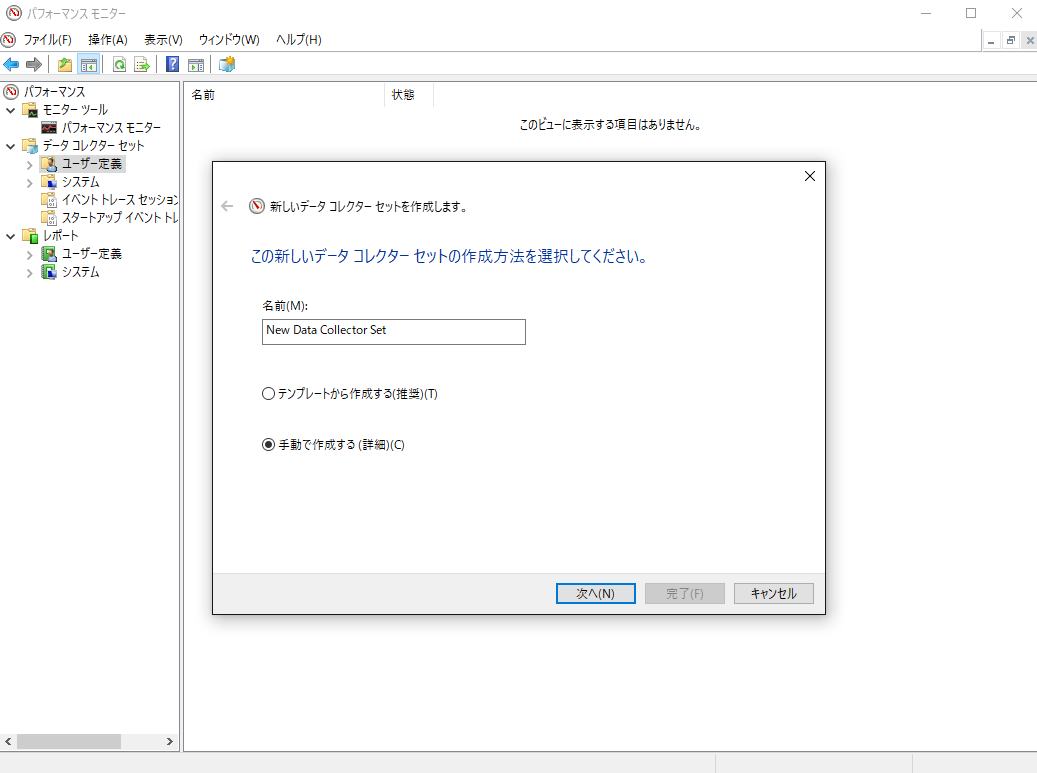Image resolution: width=1037 pixels, height=773 pixels.
Task: Click the ユーザー定義 icon under レポート
Action: 49,254
